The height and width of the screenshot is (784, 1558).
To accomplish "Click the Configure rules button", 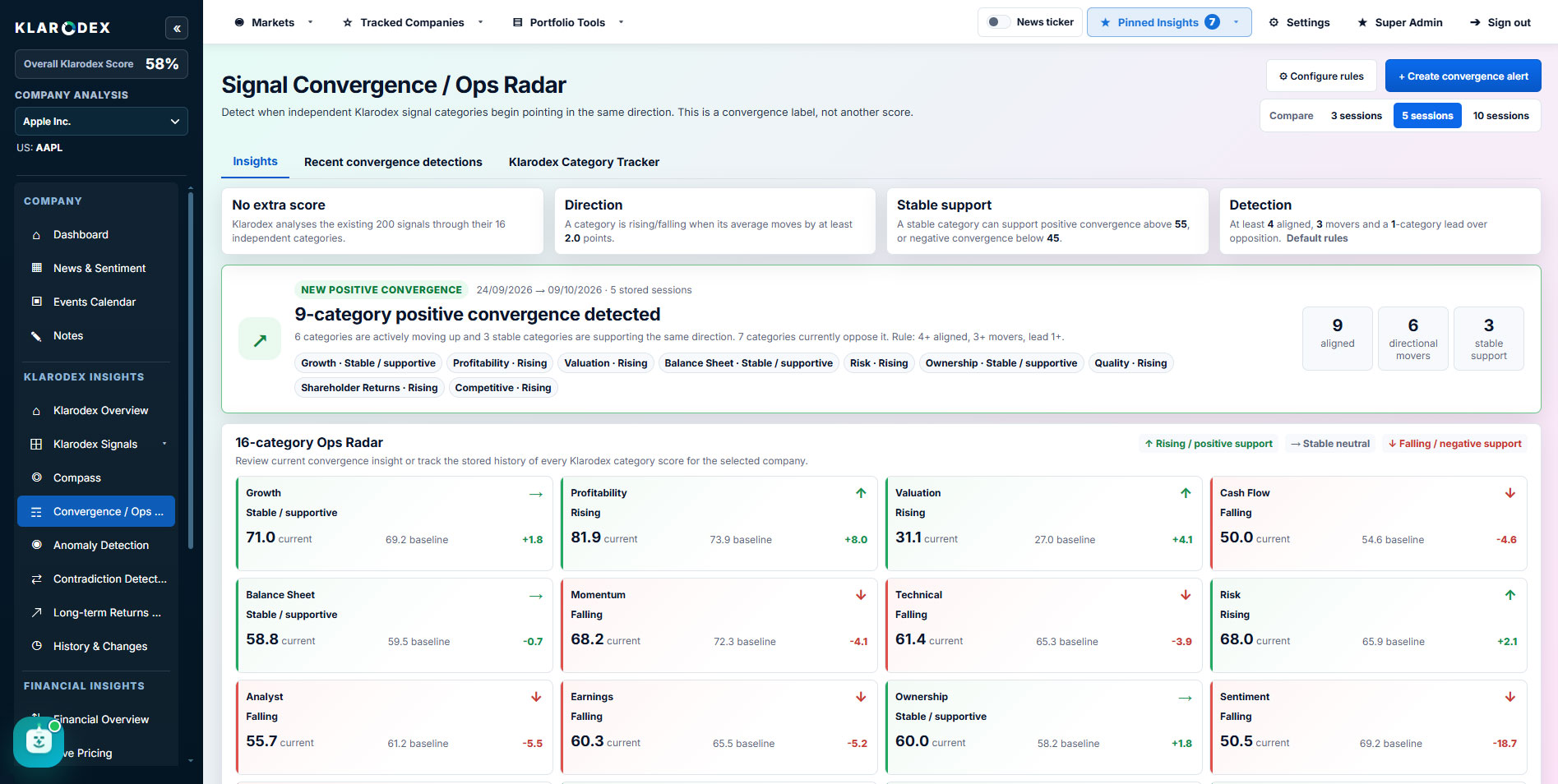I will (1321, 76).
